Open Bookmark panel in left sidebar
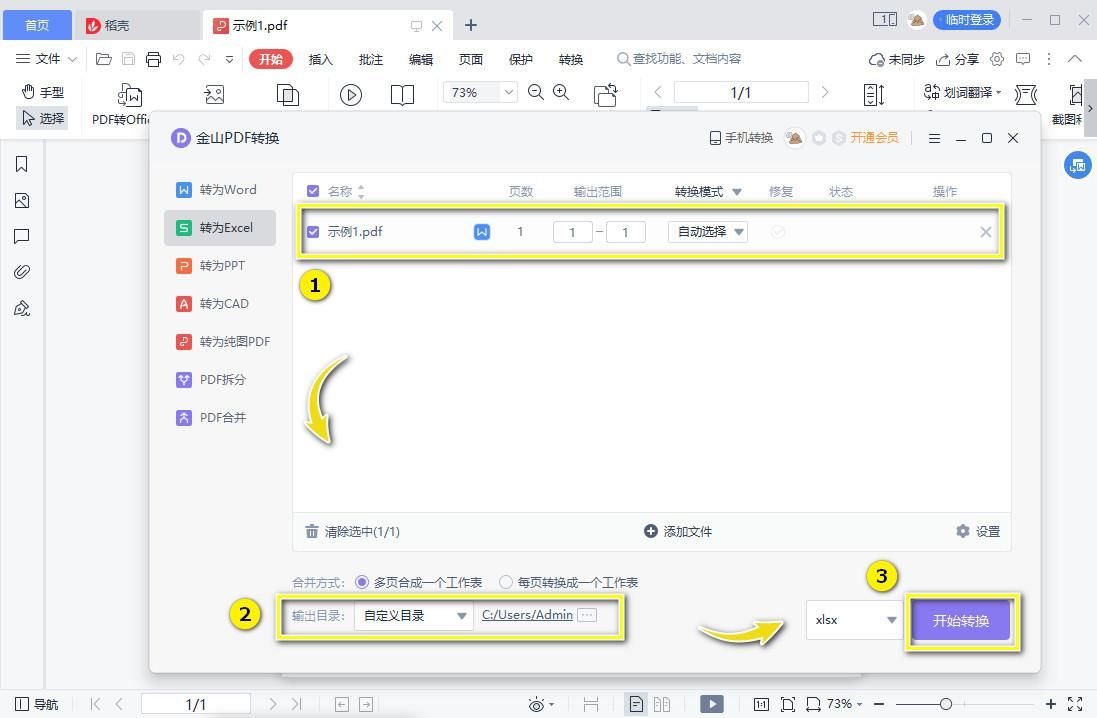Viewport: 1097px width, 718px height. coord(22,164)
